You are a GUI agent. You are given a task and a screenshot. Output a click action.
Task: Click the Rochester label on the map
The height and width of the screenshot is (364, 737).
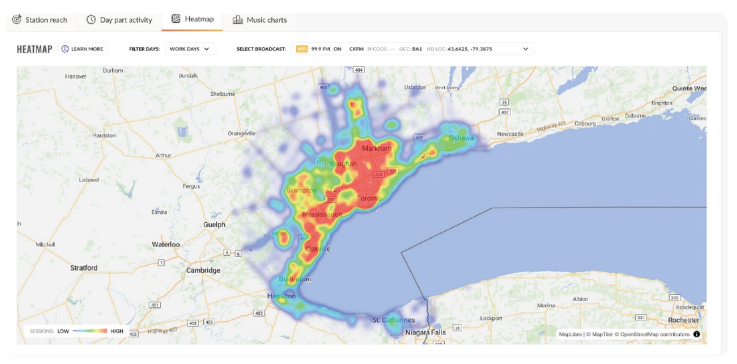(683, 320)
